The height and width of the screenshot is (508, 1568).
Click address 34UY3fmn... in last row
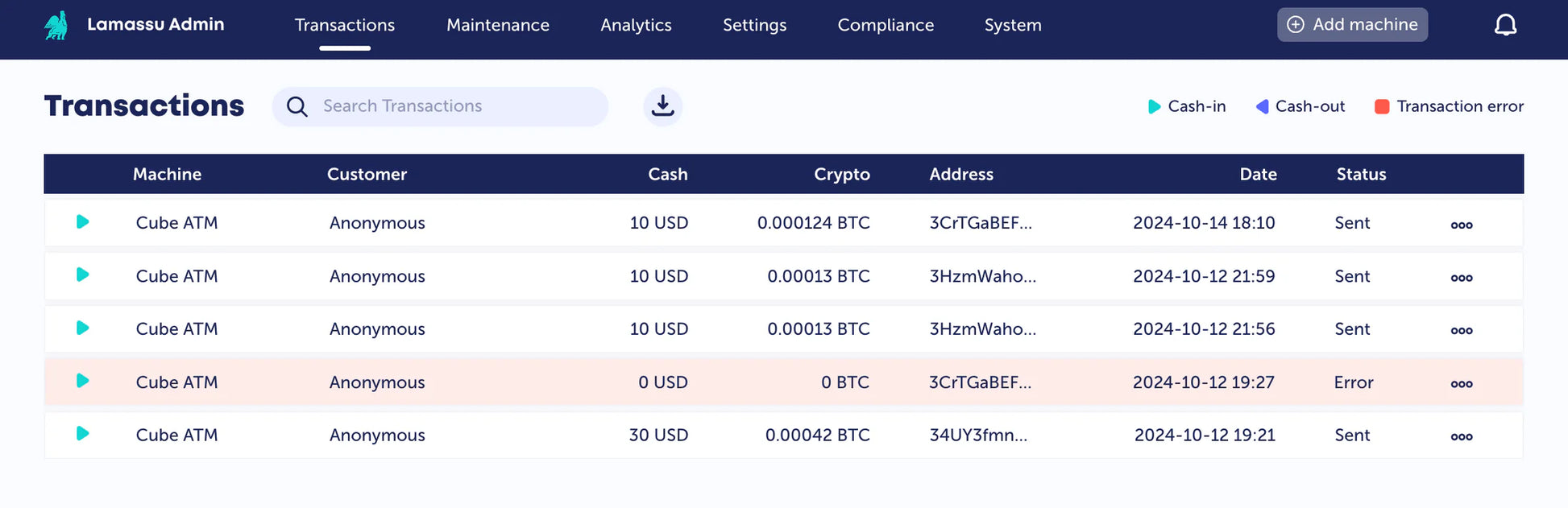pos(977,436)
